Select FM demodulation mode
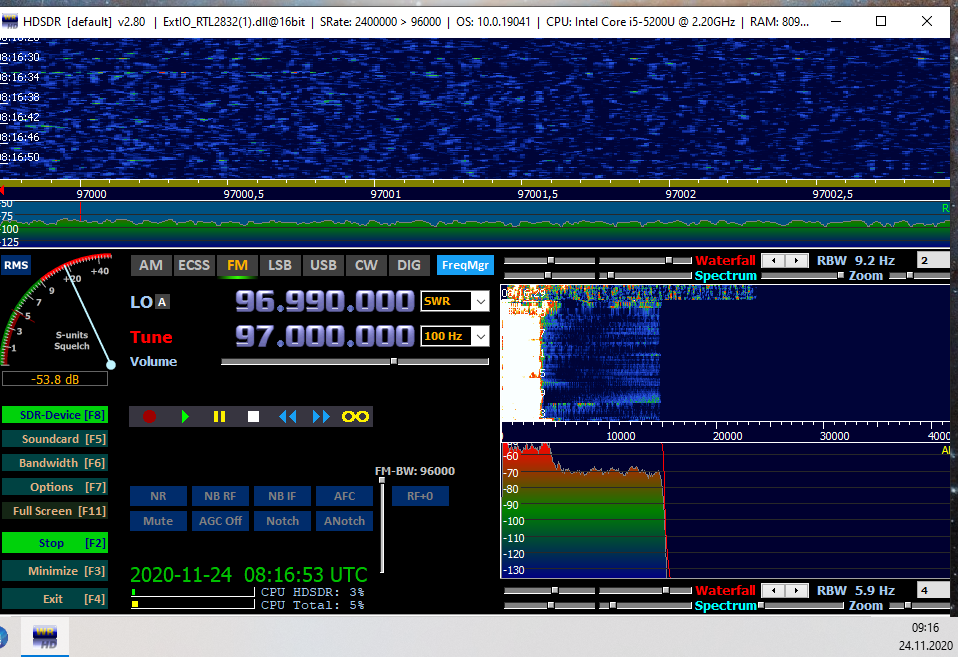This screenshot has height=657, width=958. click(237, 265)
